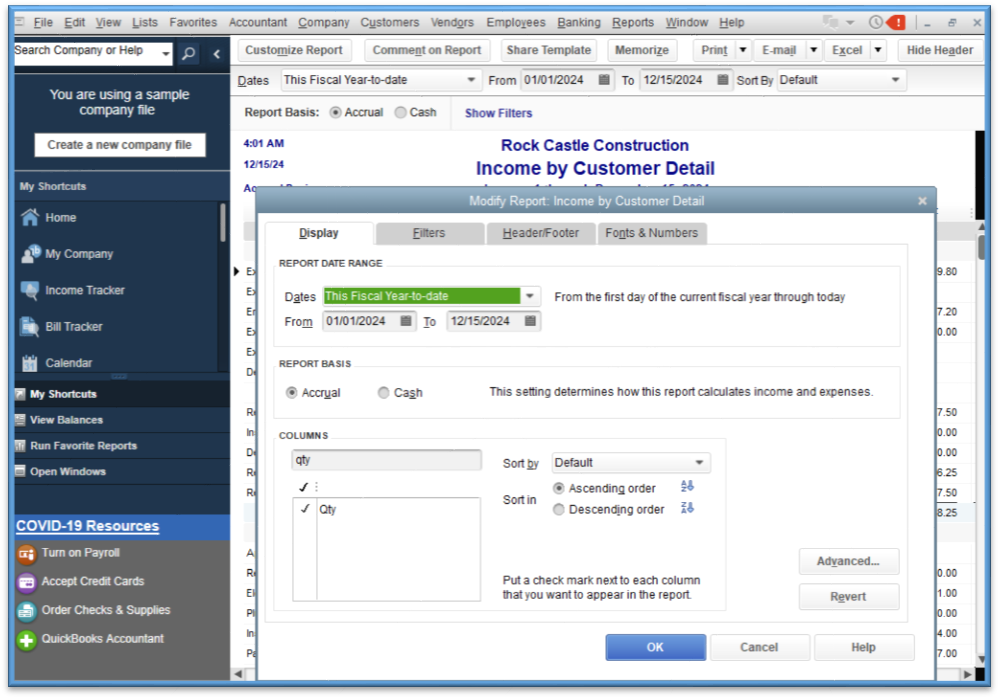Open Home from shortcuts
Image resolution: width=1000 pixels, height=699 pixels.
pyautogui.click(x=61, y=217)
